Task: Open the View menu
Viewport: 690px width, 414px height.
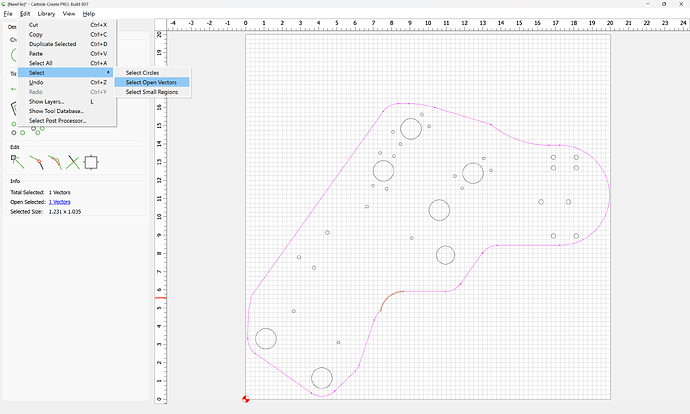Action: [x=69, y=14]
